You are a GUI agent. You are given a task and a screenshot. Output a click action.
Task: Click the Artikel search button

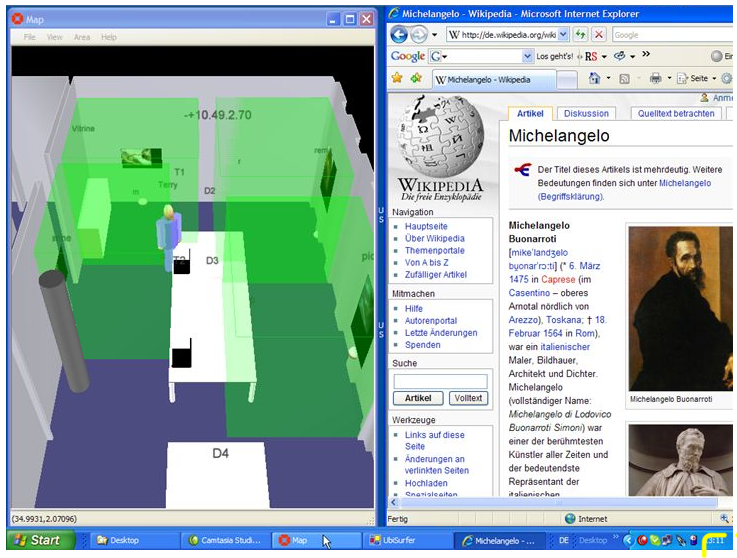point(418,398)
